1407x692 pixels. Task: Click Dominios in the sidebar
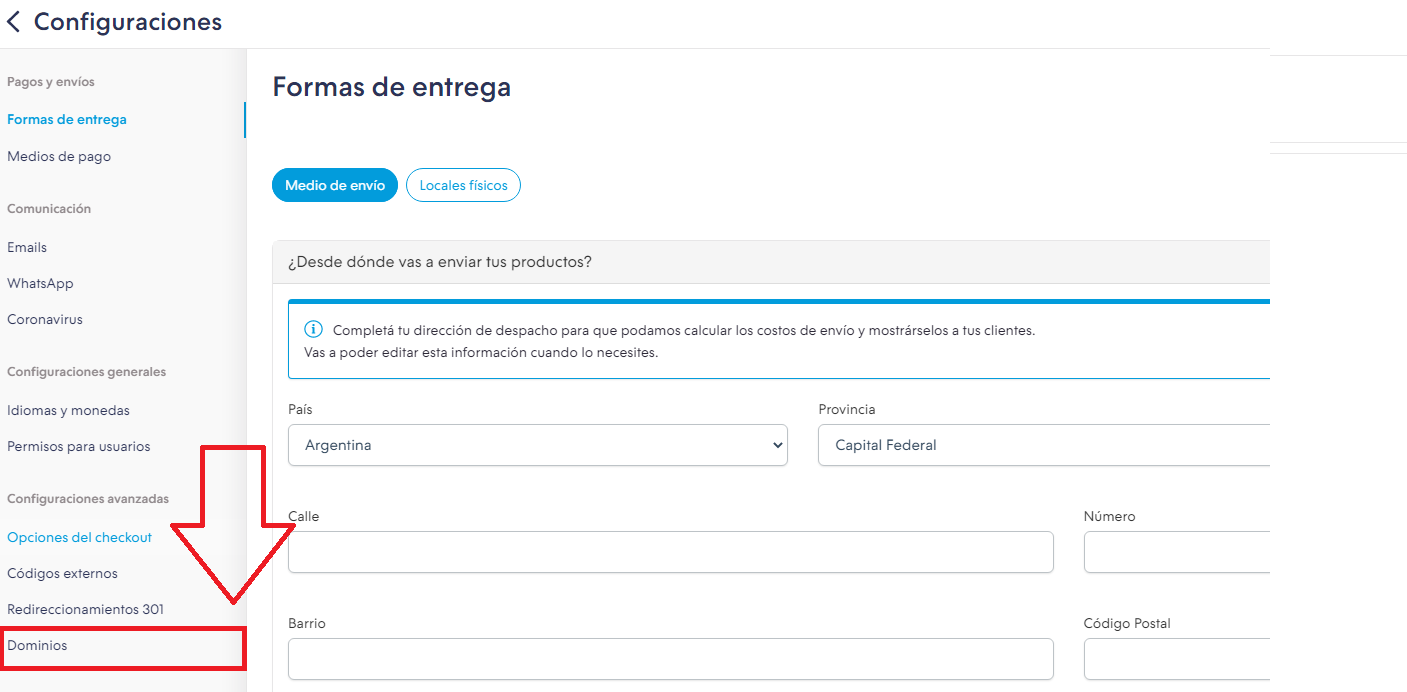click(38, 645)
